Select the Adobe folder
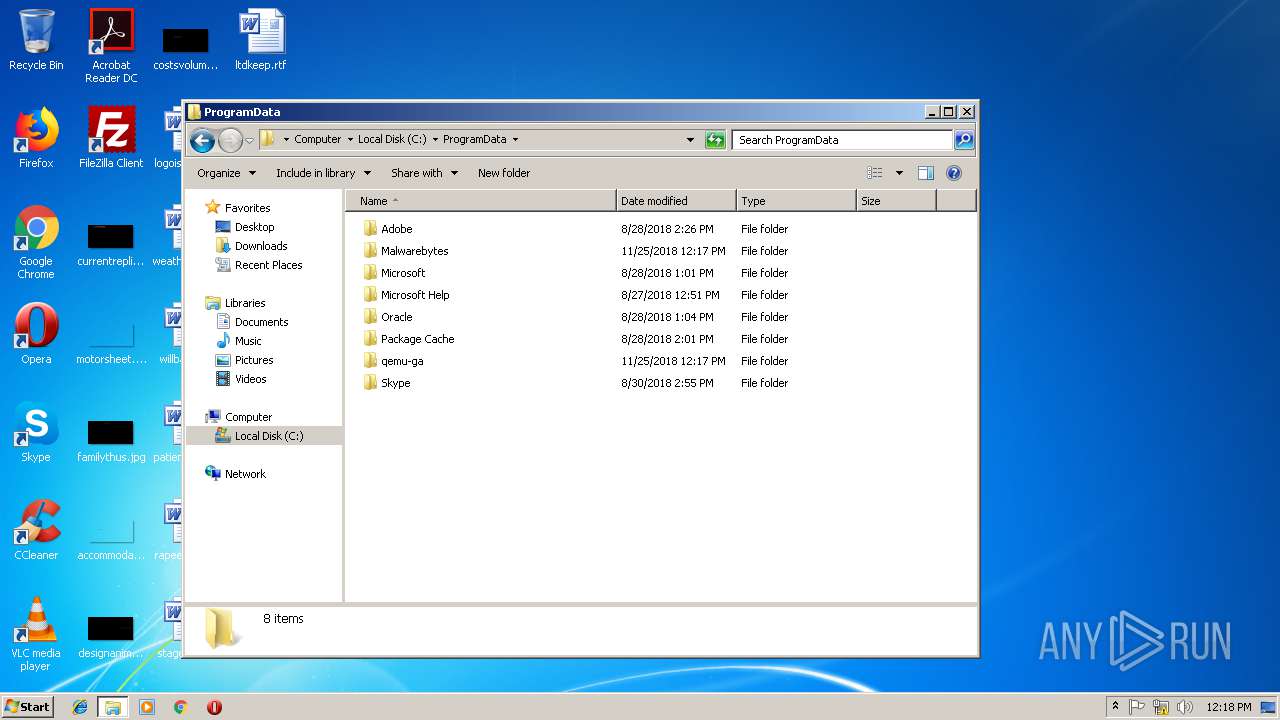 (396, 229)
